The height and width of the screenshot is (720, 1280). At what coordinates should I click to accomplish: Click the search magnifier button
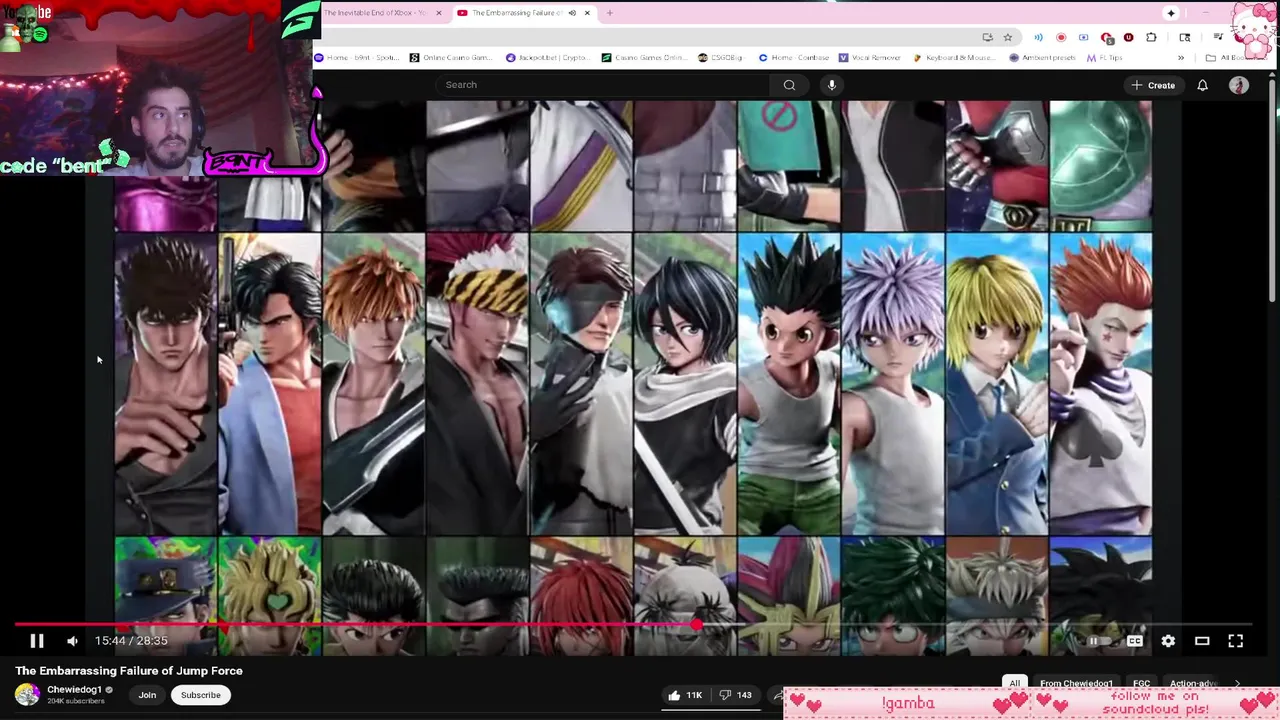click(789, 85)
